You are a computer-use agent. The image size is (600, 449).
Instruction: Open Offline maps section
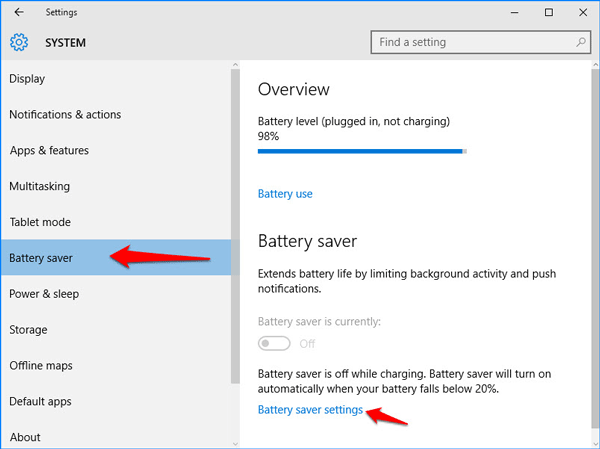coord(42,366)
